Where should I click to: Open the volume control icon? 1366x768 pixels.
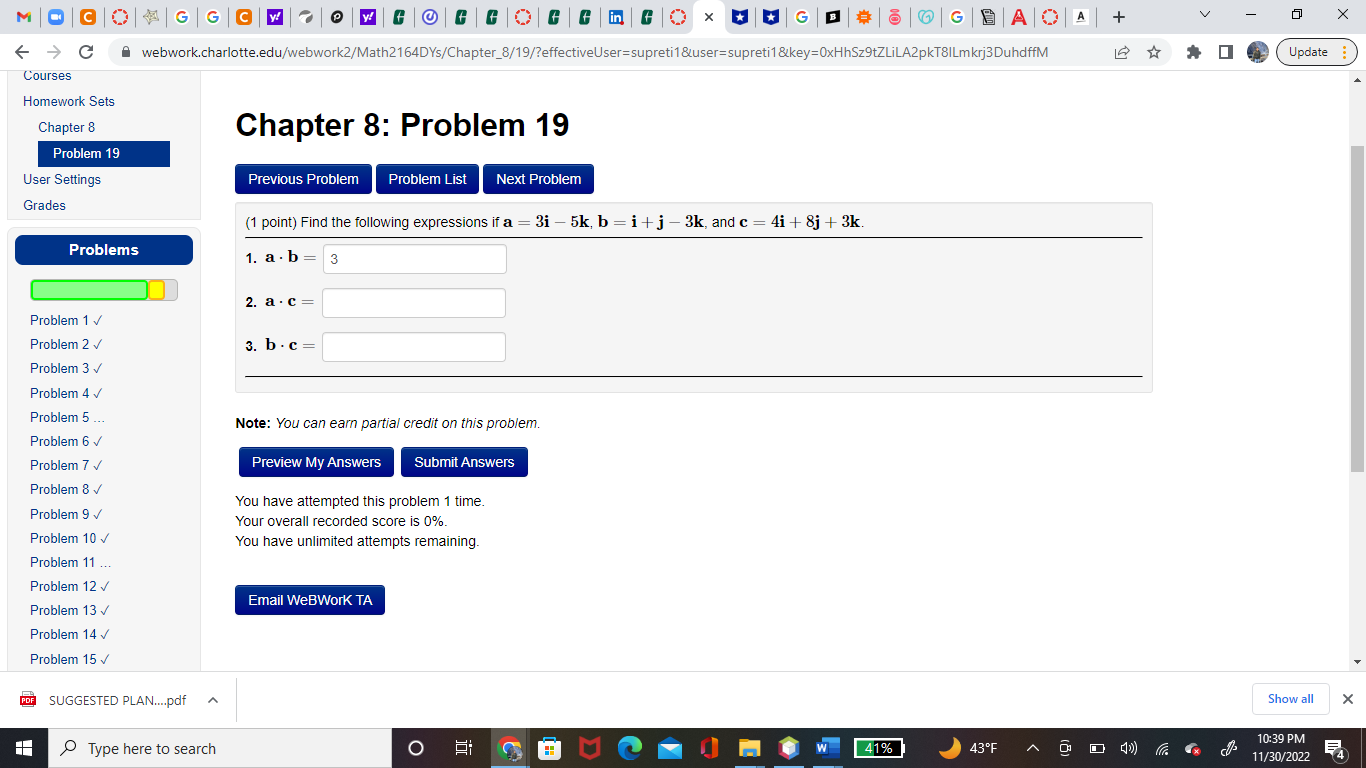pyautogui.click(x=1129, y=748)
